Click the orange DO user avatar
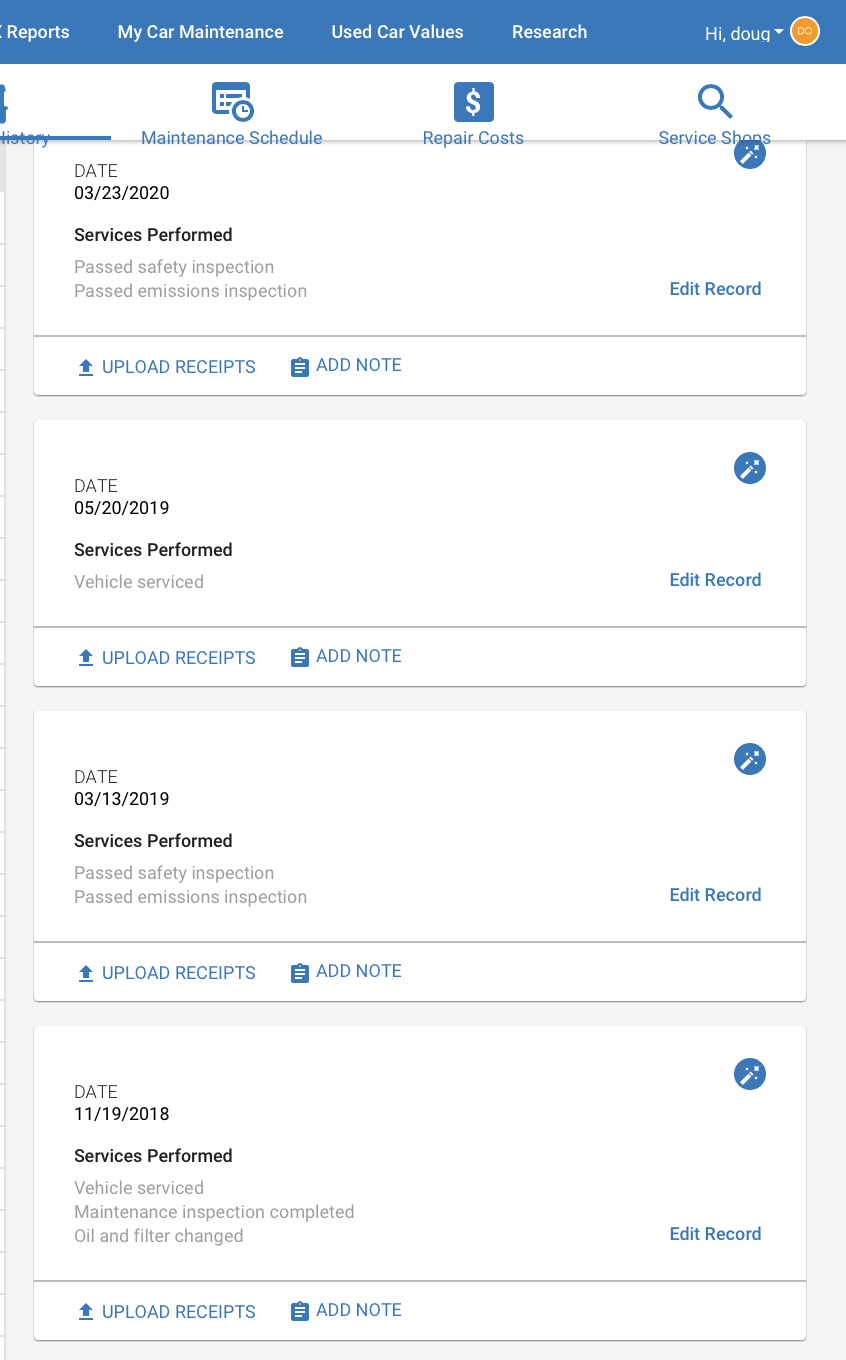Viewport: 846px width, 1360px height. [804, 31]
